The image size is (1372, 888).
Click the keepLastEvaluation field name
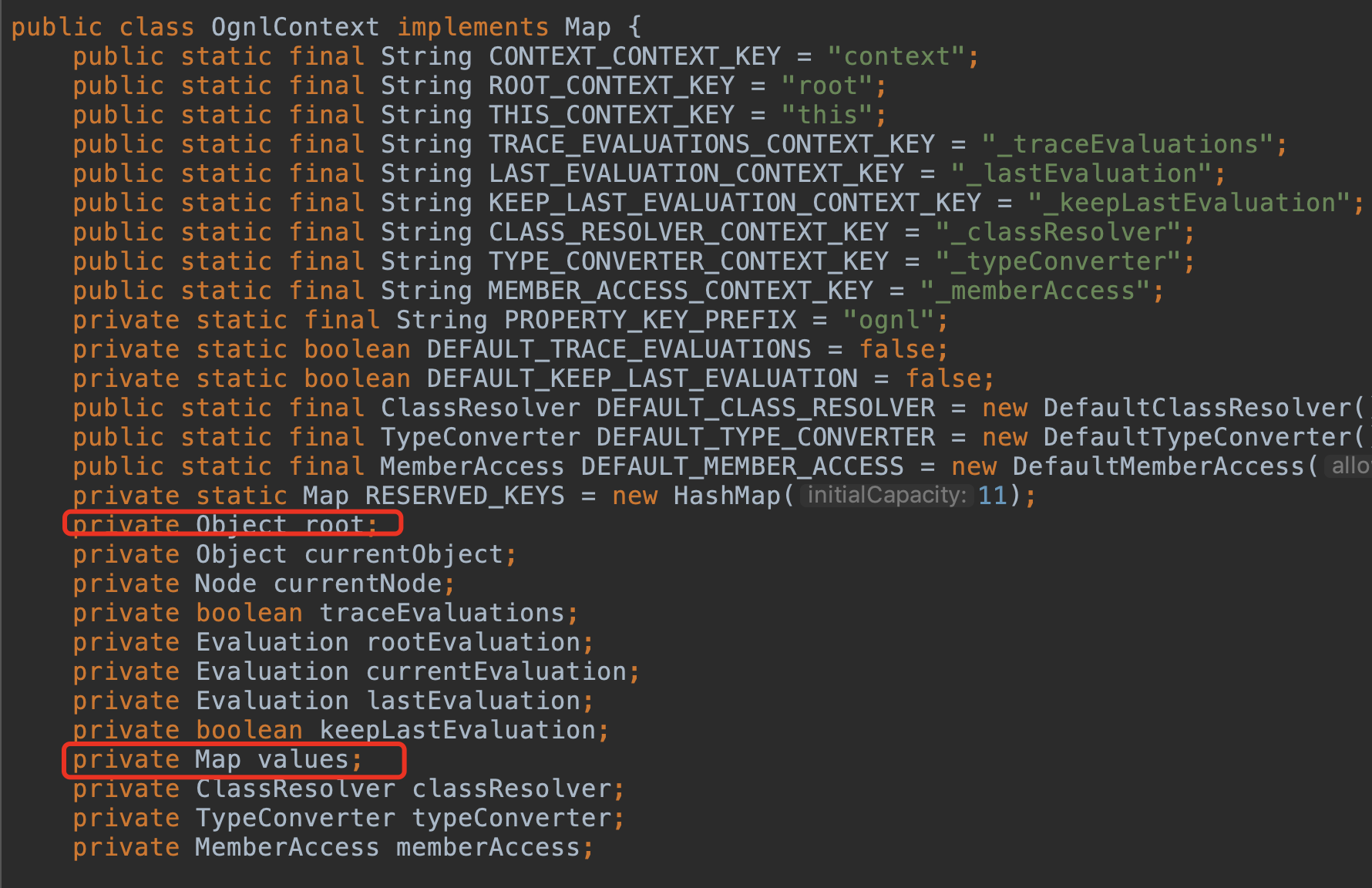[457, 730]
